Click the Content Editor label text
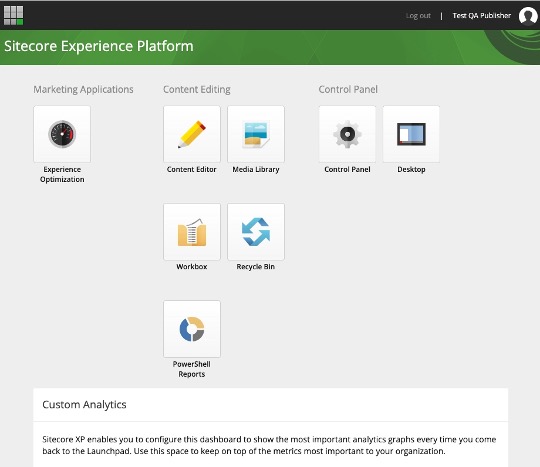 (191, 169)
